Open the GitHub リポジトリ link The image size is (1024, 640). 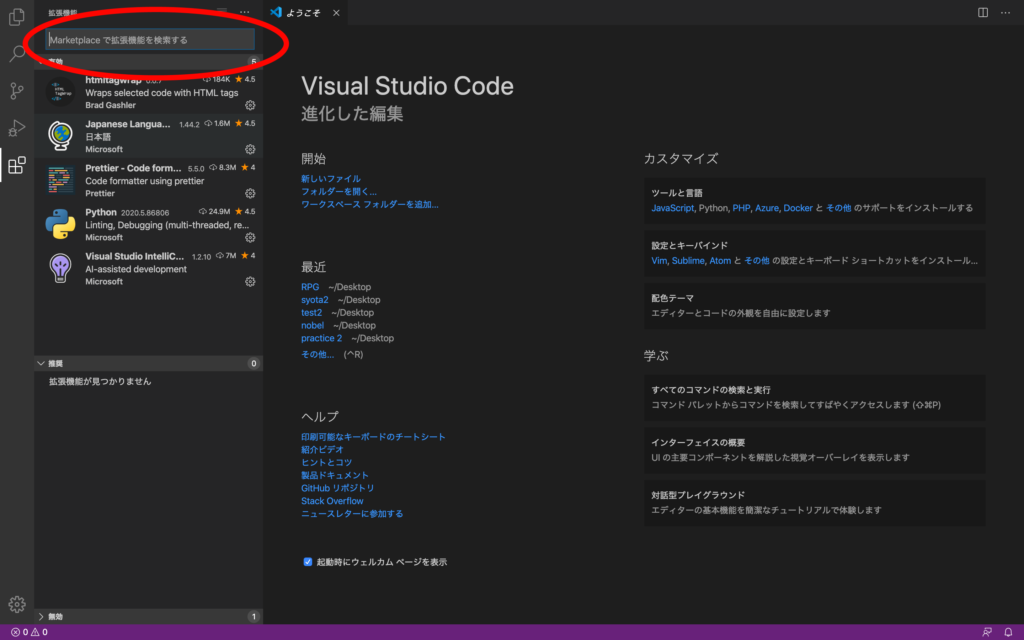click(x=338, y=488)
